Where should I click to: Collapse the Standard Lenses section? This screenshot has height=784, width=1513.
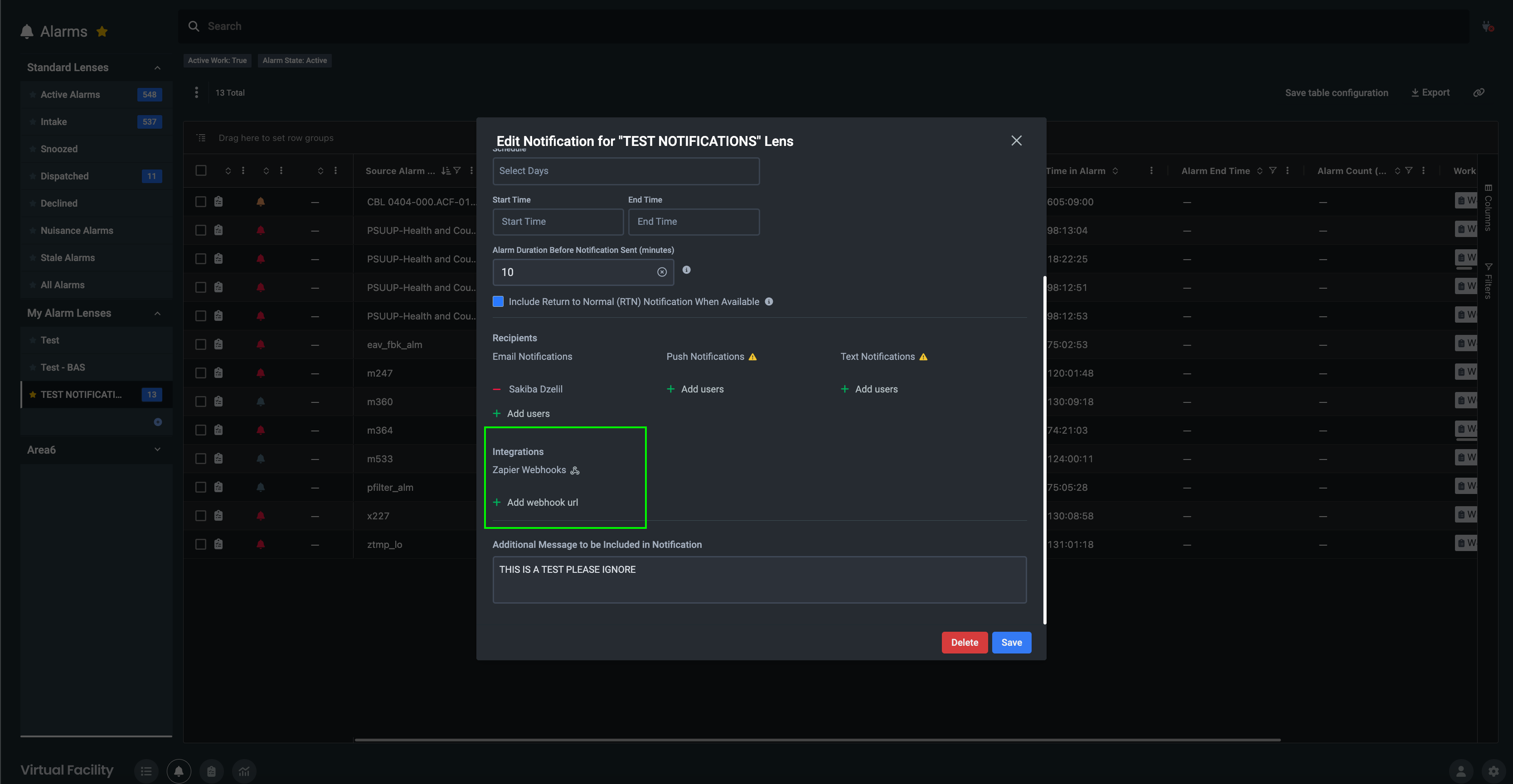pyautogui.click(x=157, y=68)
